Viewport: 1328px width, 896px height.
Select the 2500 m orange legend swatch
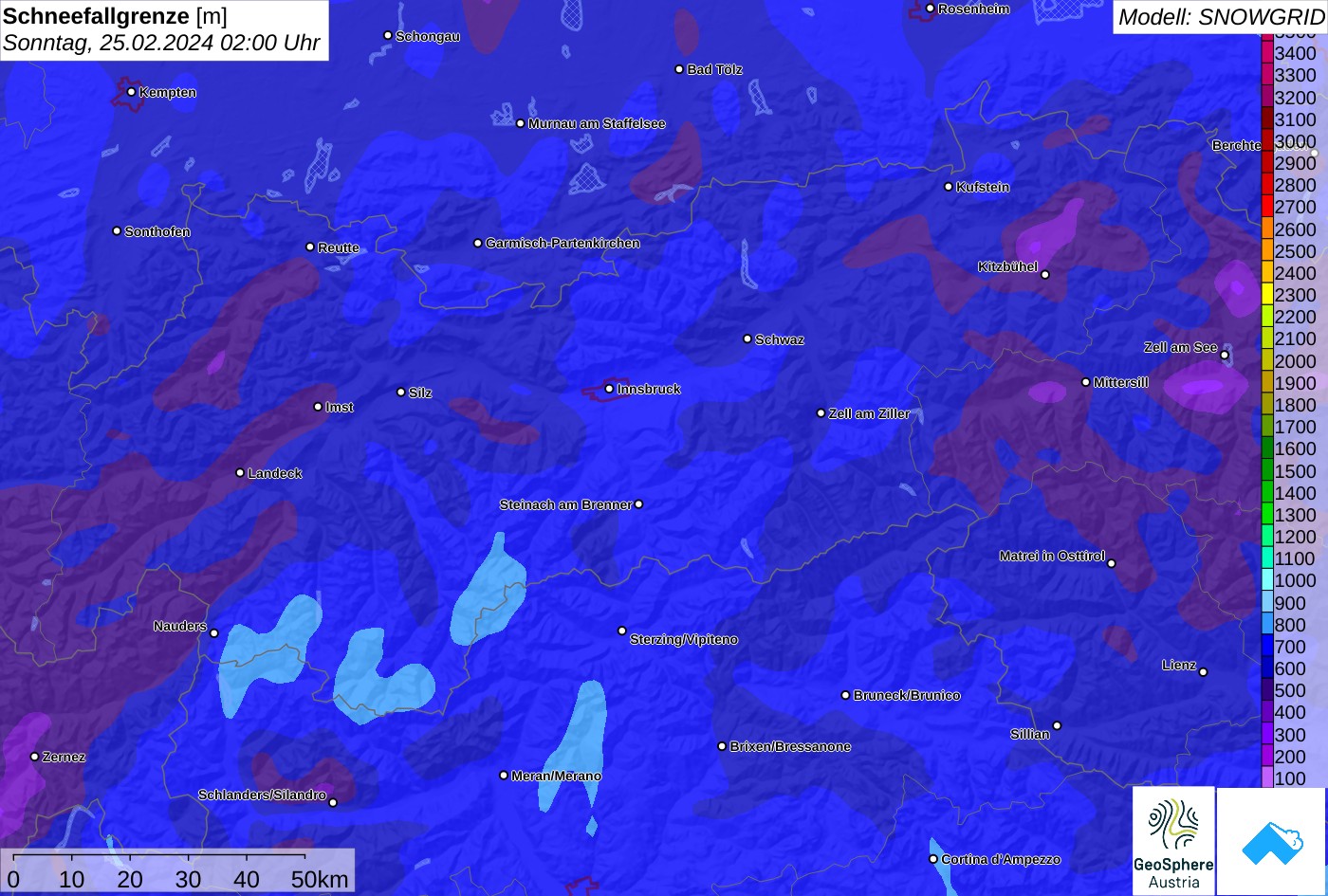pyautogui.click(x=1266, y=251)
